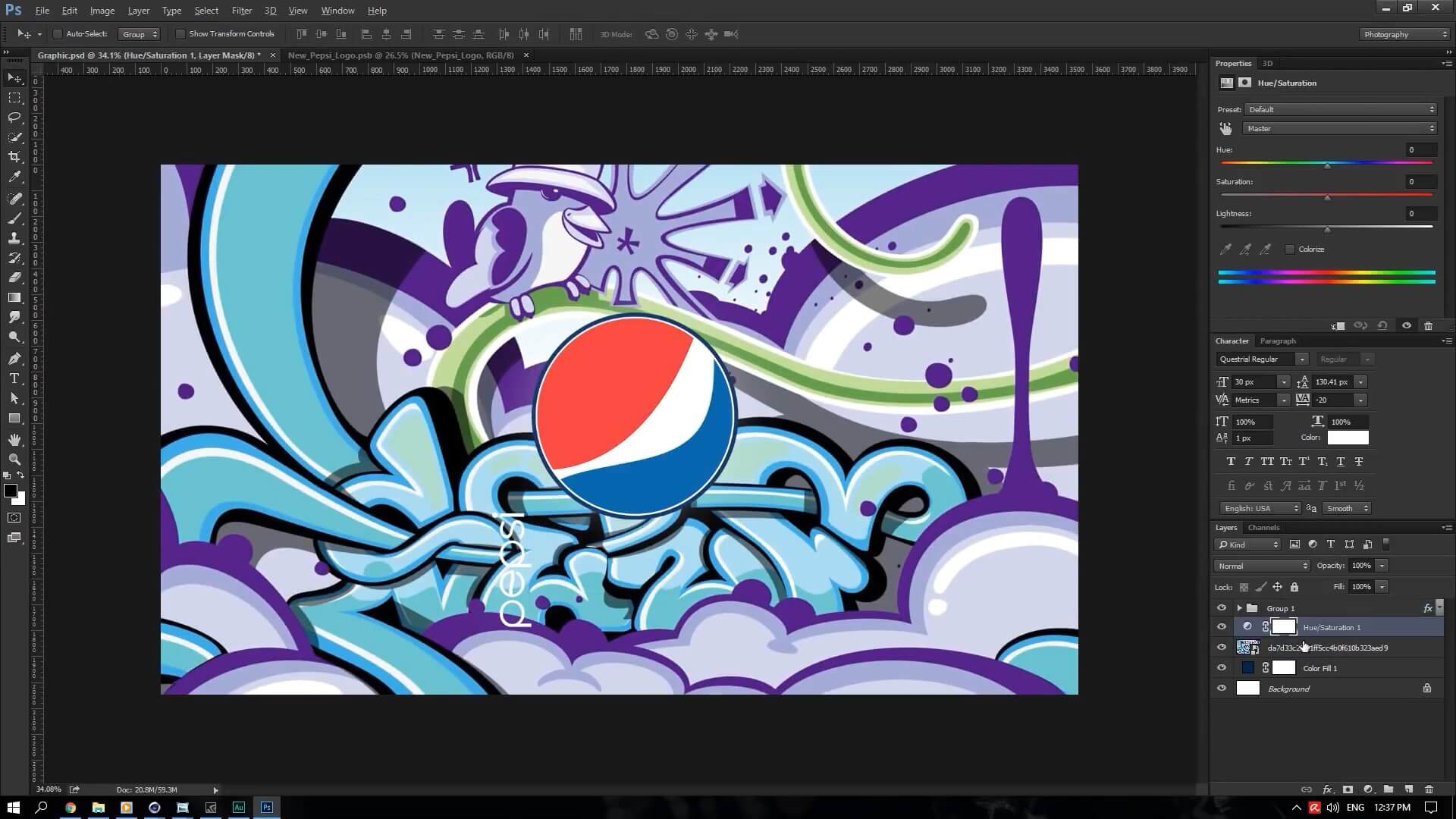Viewport: 1456px width, 819px height.
Task: Open the layer blend mode dropdown
Action: click(1262, 566)
